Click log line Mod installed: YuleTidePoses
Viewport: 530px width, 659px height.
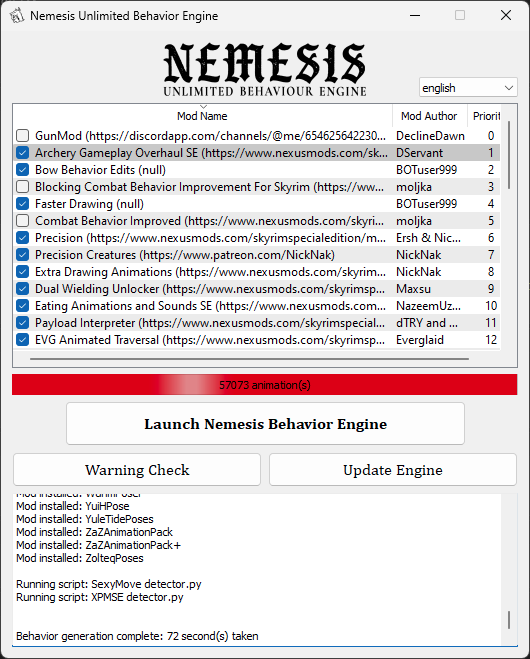point(85,519)
